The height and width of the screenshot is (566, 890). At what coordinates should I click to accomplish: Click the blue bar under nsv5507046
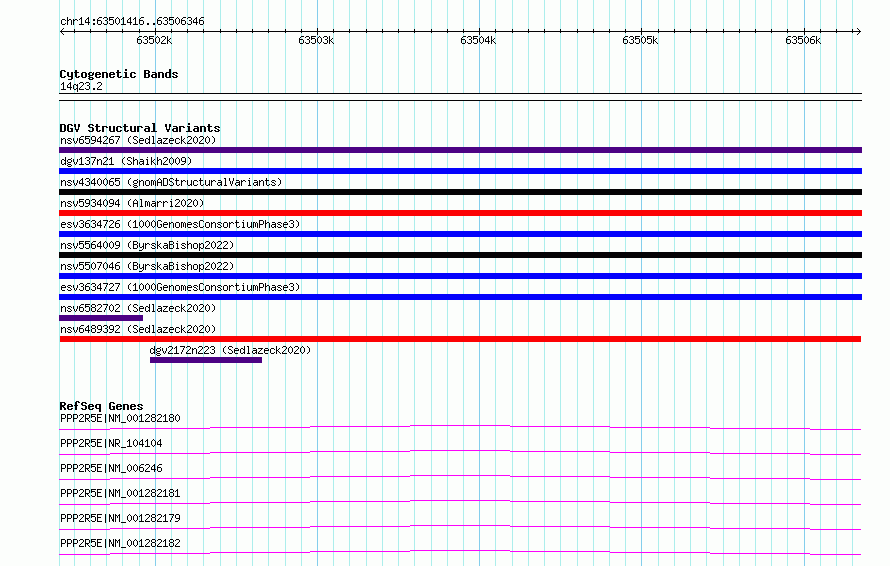460,276
